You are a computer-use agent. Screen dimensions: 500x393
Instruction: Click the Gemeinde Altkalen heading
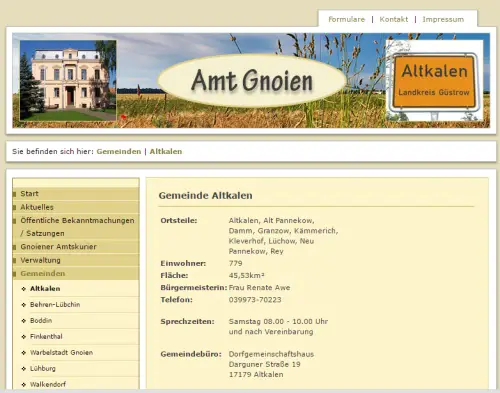(205, 195)
